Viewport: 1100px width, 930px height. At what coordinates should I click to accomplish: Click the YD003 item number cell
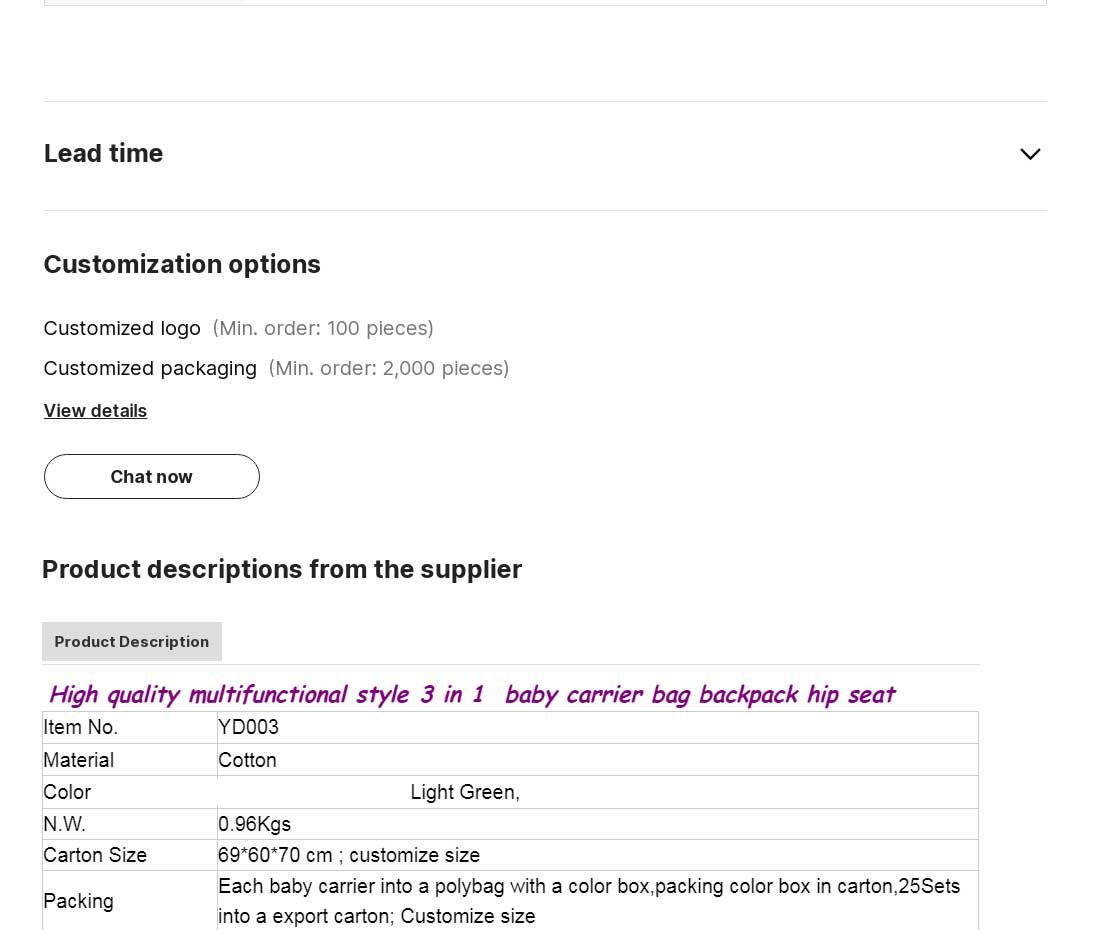[598, 727]
